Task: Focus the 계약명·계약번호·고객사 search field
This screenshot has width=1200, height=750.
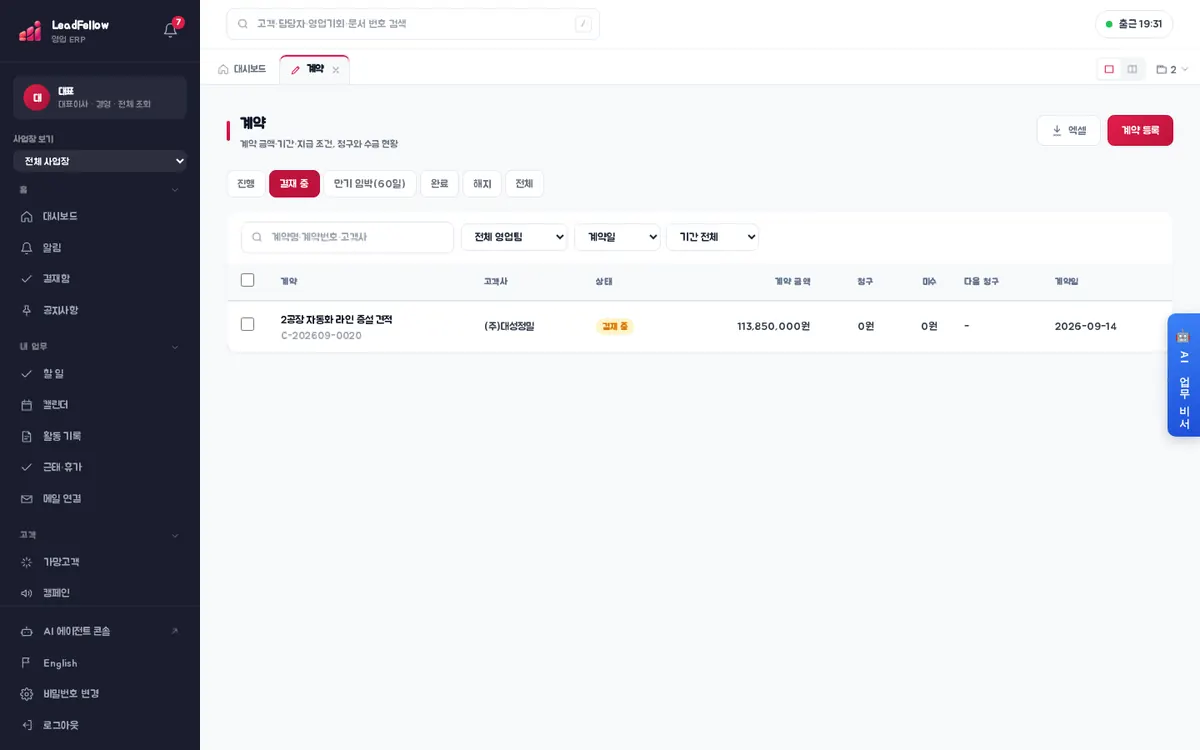Action: tap(347, 237)
